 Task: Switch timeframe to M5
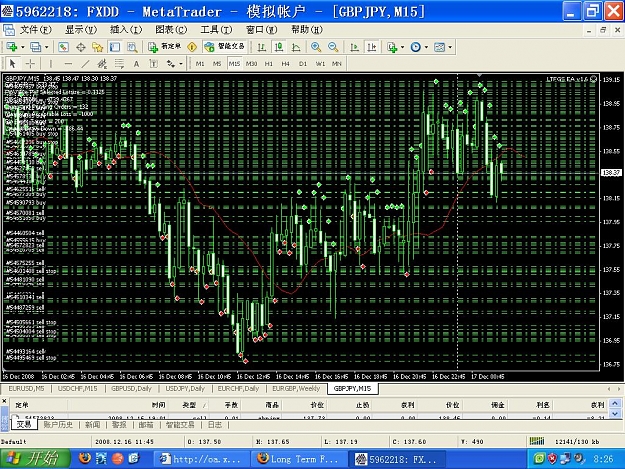tap(217, 63)
